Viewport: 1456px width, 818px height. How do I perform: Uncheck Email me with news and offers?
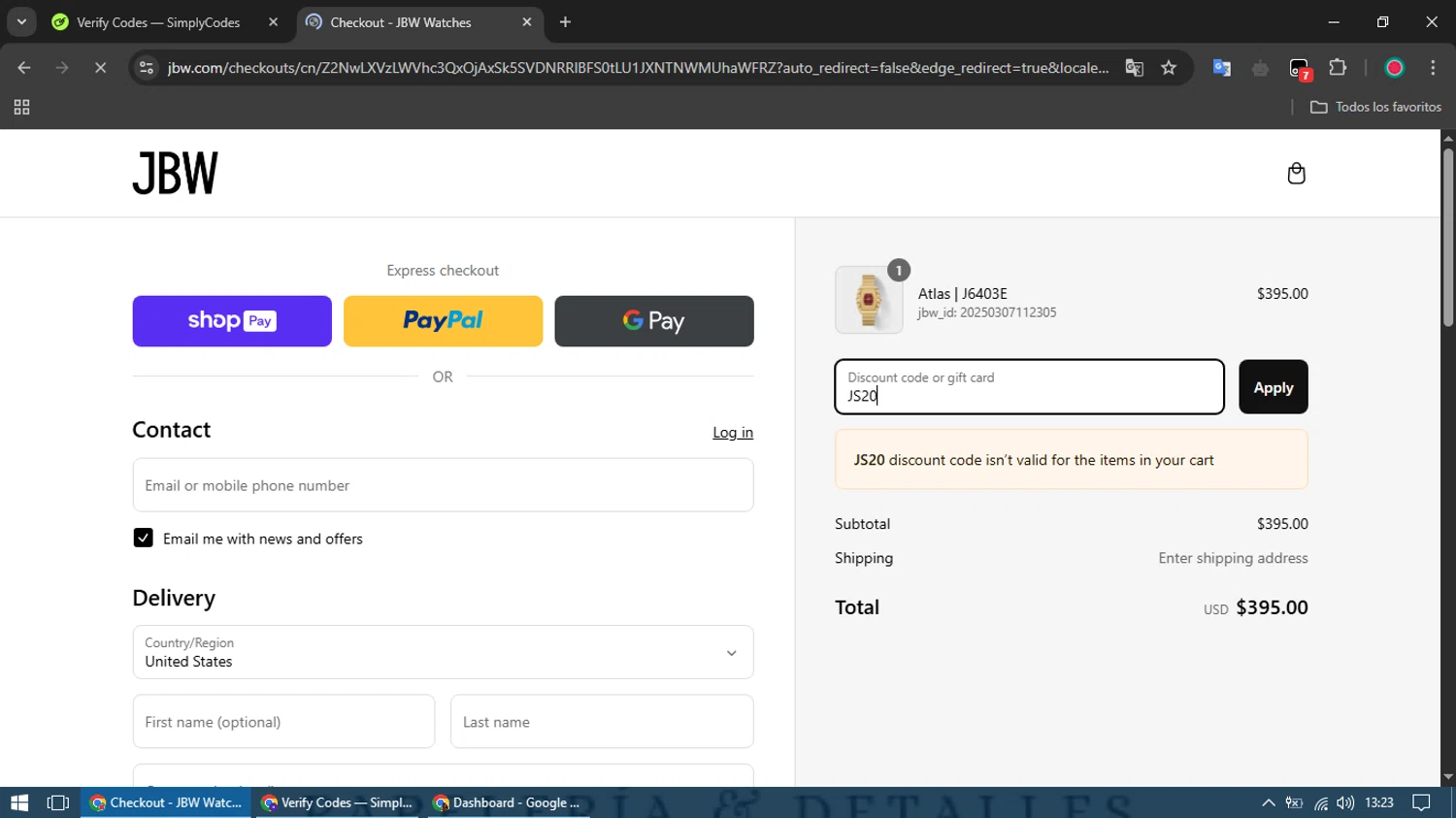click(x=143, y=538)
